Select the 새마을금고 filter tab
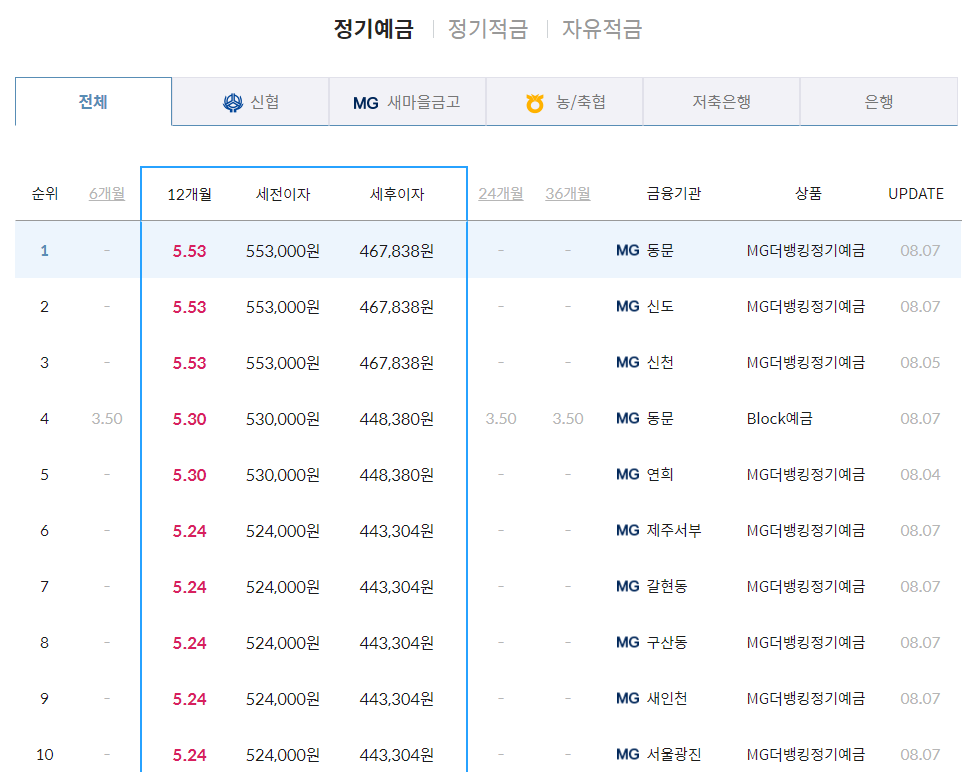The image size is (968, 772). 407,102
